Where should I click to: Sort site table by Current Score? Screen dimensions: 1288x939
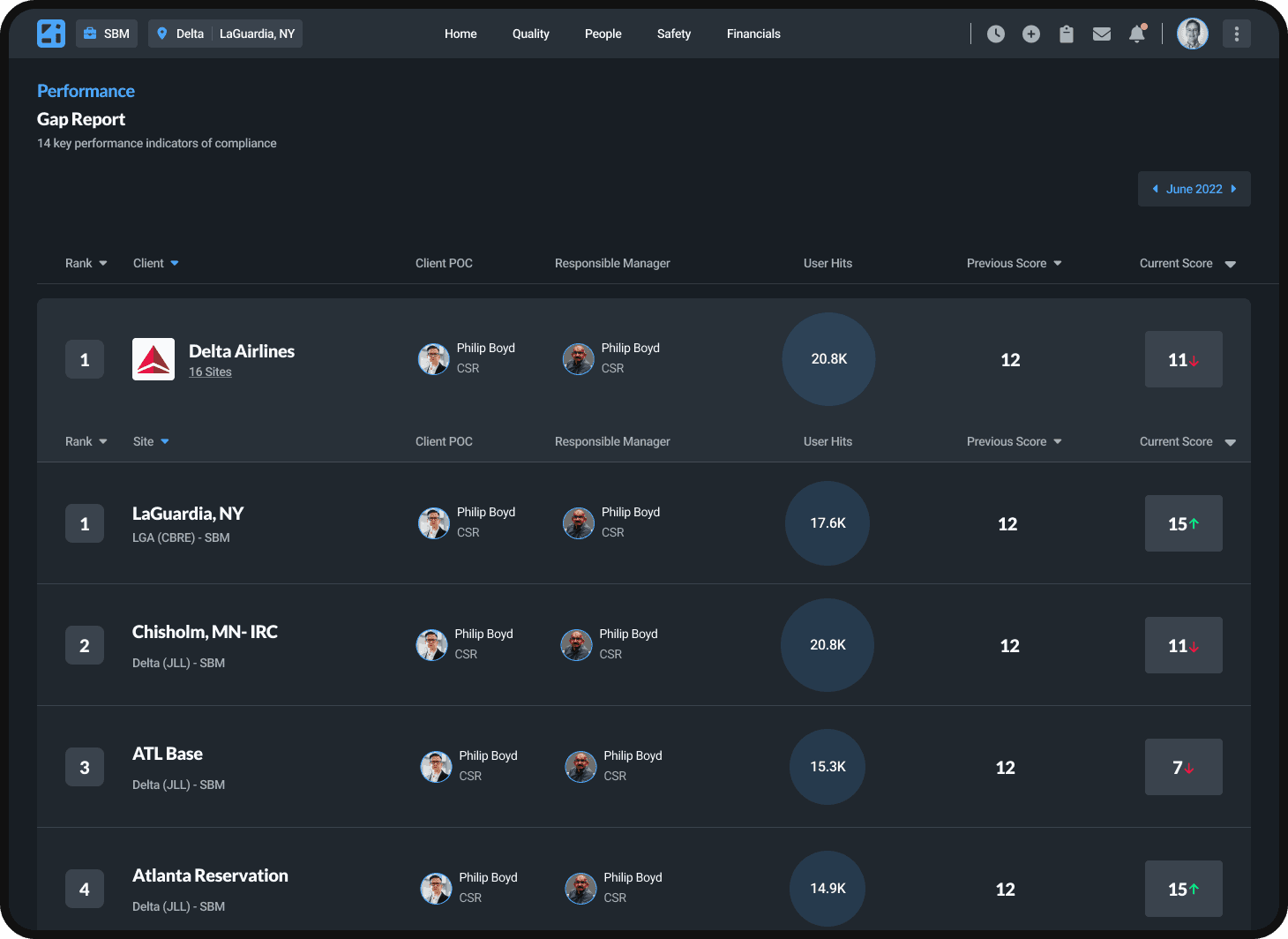coord(1187,441)
